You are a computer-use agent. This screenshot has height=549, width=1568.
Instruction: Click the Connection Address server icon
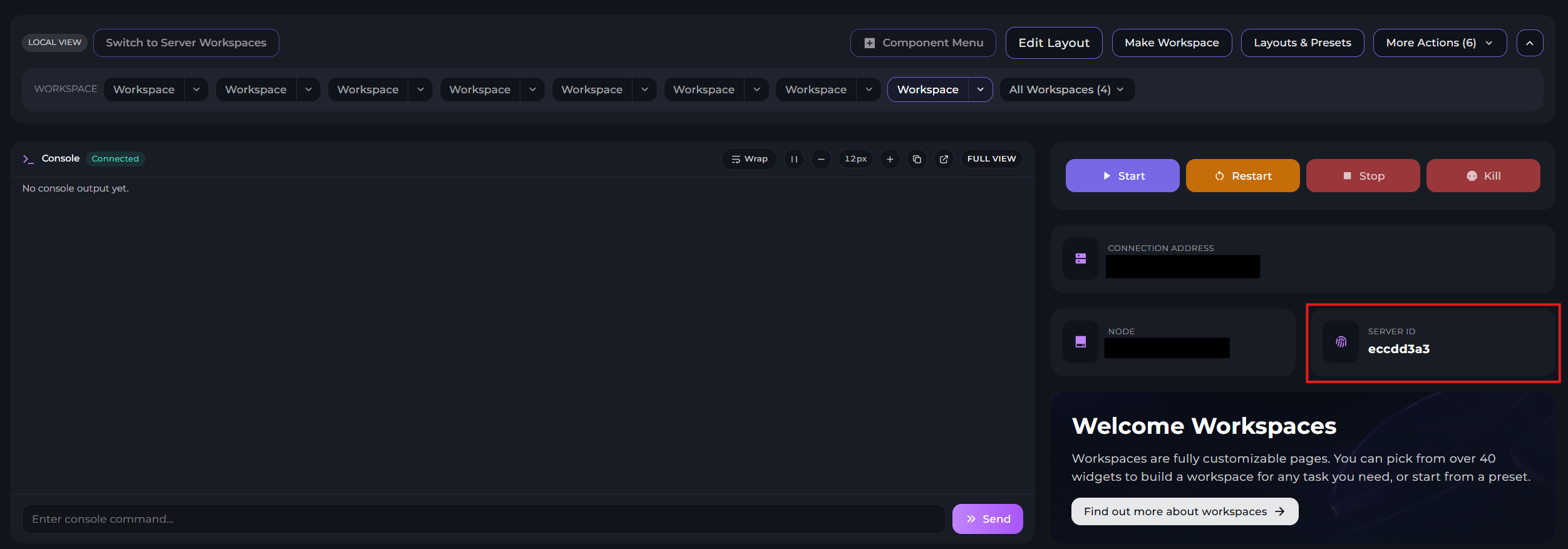click(x=1081, y=259)
